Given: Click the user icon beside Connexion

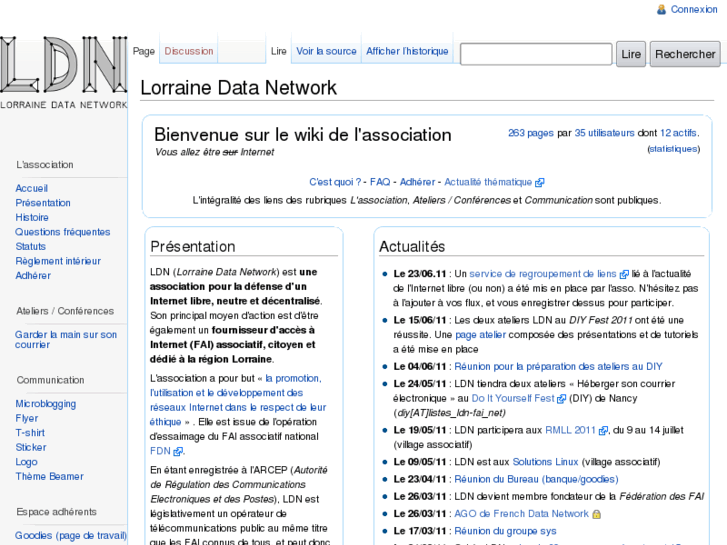Looking at the screenshot, I should pyautogui.click(x=662, y=9).
